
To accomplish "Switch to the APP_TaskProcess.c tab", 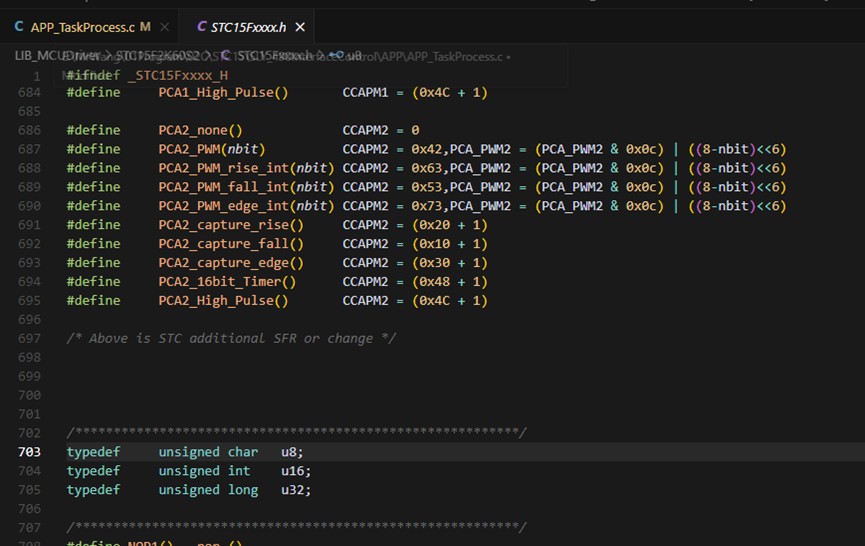I will (83, 27).
